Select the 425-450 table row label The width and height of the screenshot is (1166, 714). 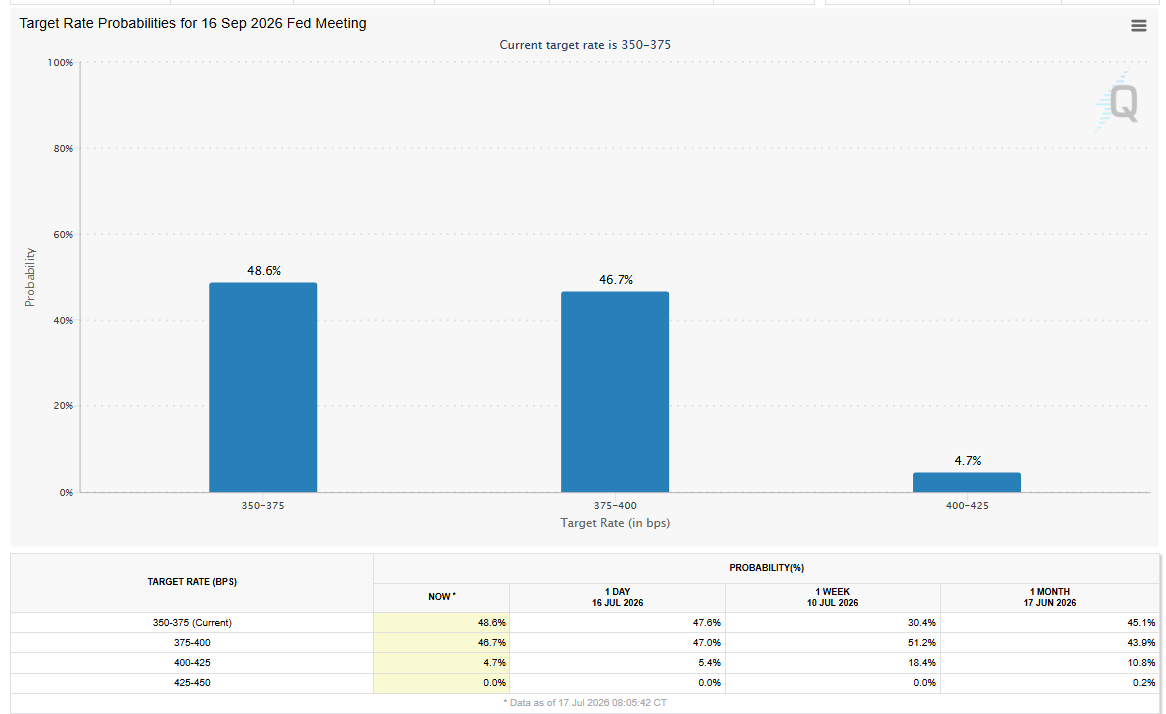(x=192, y=683)
